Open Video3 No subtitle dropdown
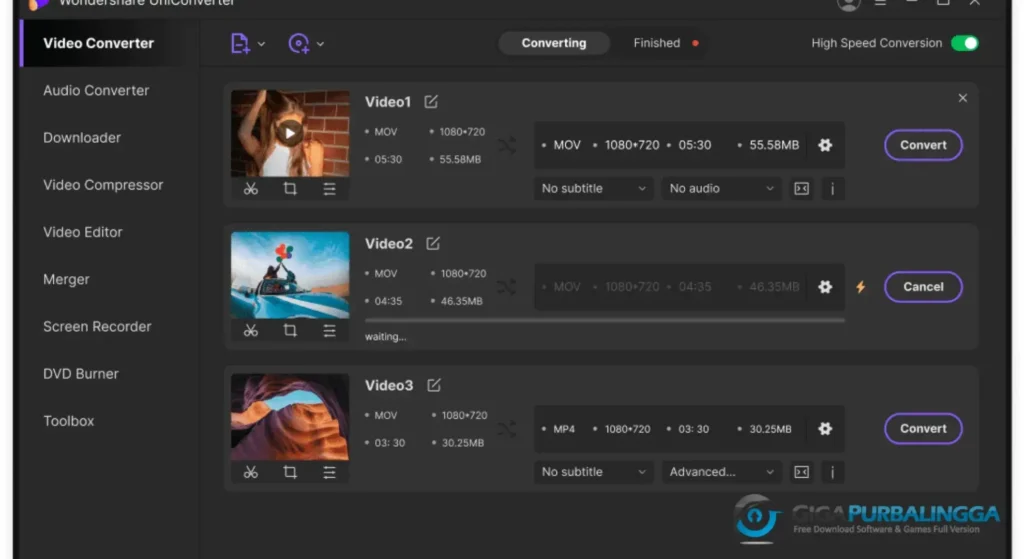 [593, 471]
